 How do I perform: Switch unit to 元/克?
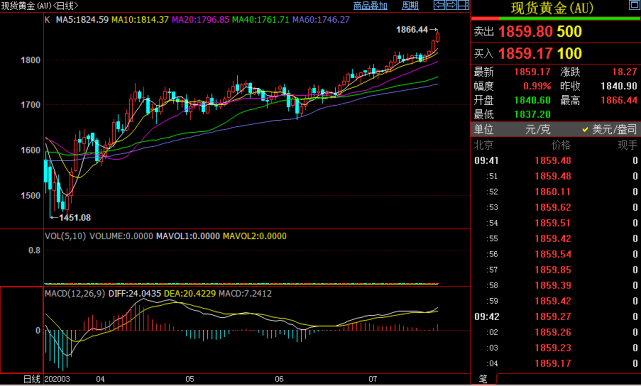[x=538, y=130]
